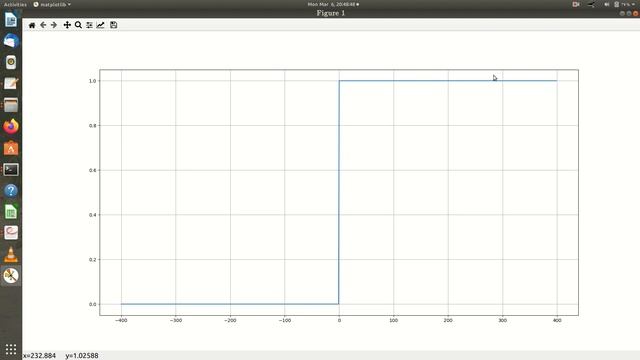Image resolution: width=640 pixels, height=360 pixels.
Task: Launch LibreOffice Calc from the dock
Action: (x=11, y=212)
